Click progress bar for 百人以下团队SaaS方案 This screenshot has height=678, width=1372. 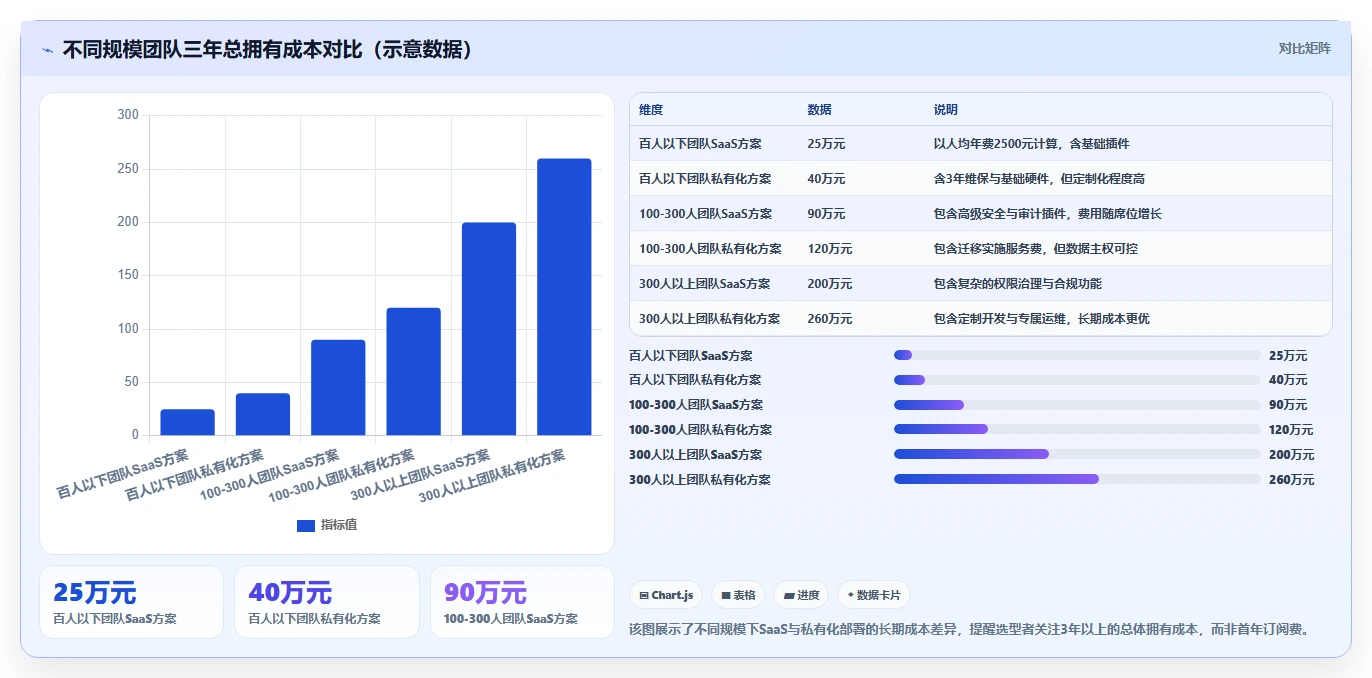point(1077,355)
